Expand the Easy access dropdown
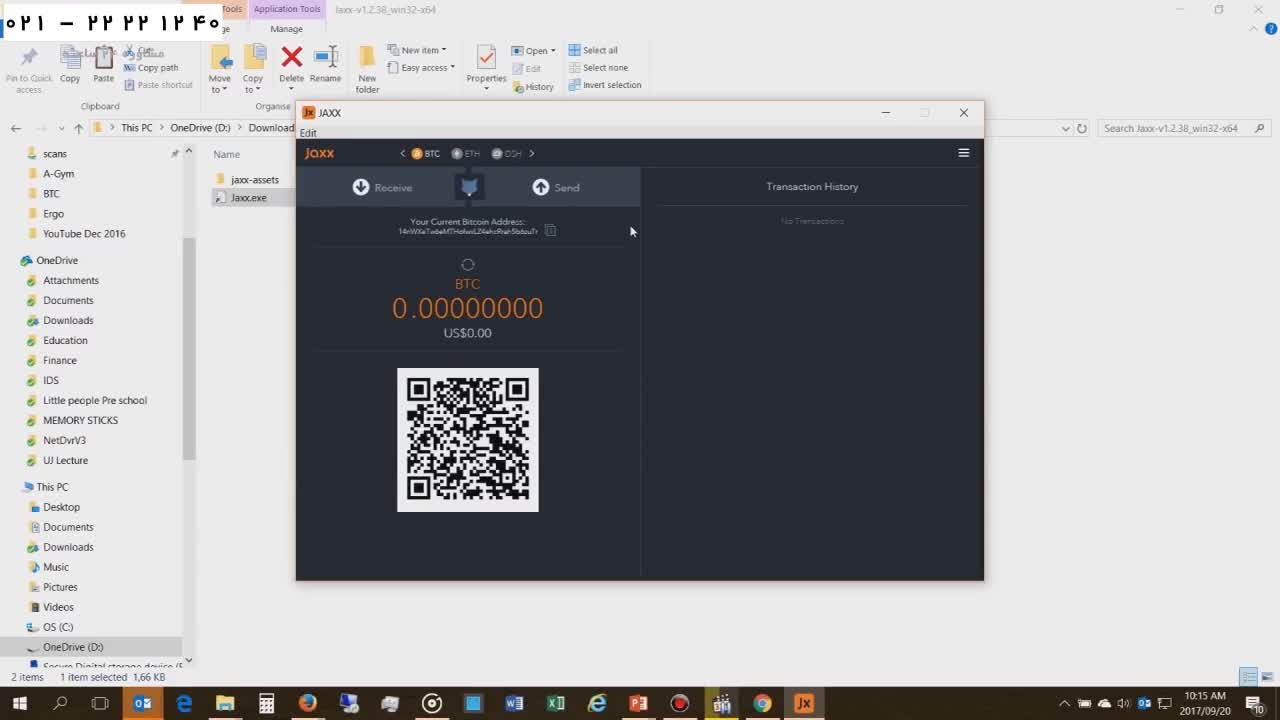1280x720 pixels. (x=427, y=68)
